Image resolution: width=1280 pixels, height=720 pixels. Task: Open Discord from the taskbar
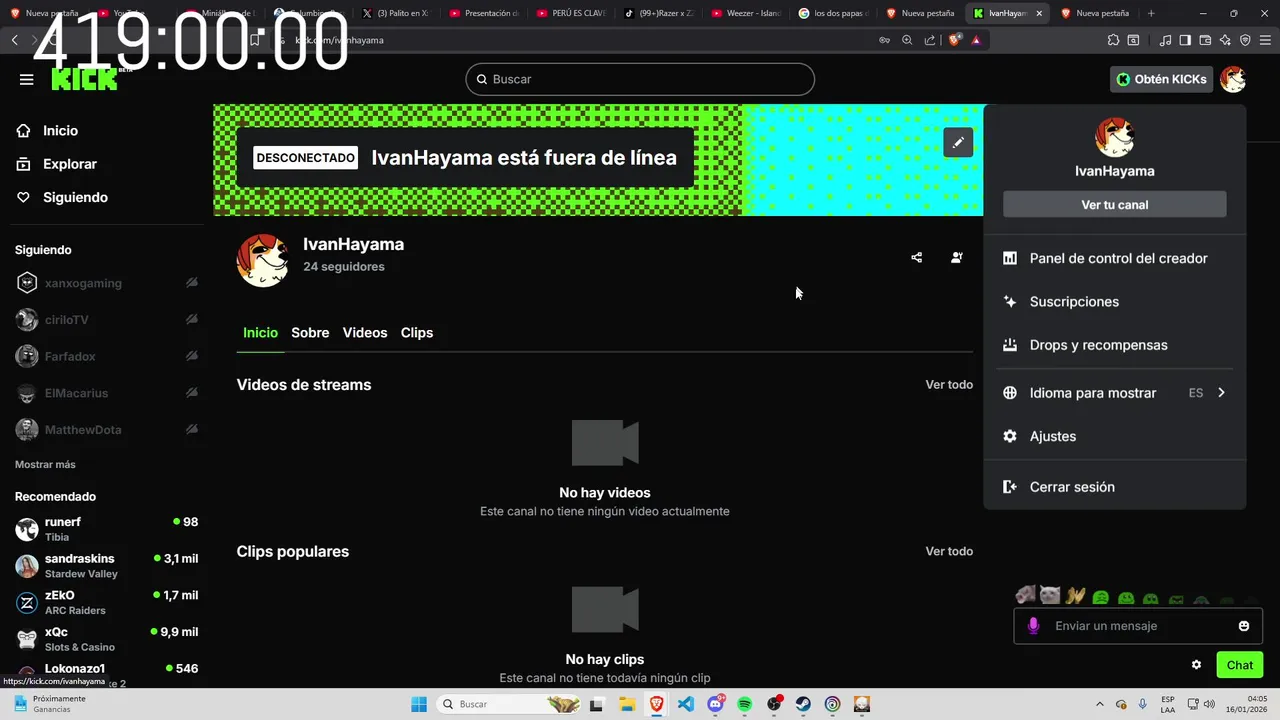click(x=715, y=704)
